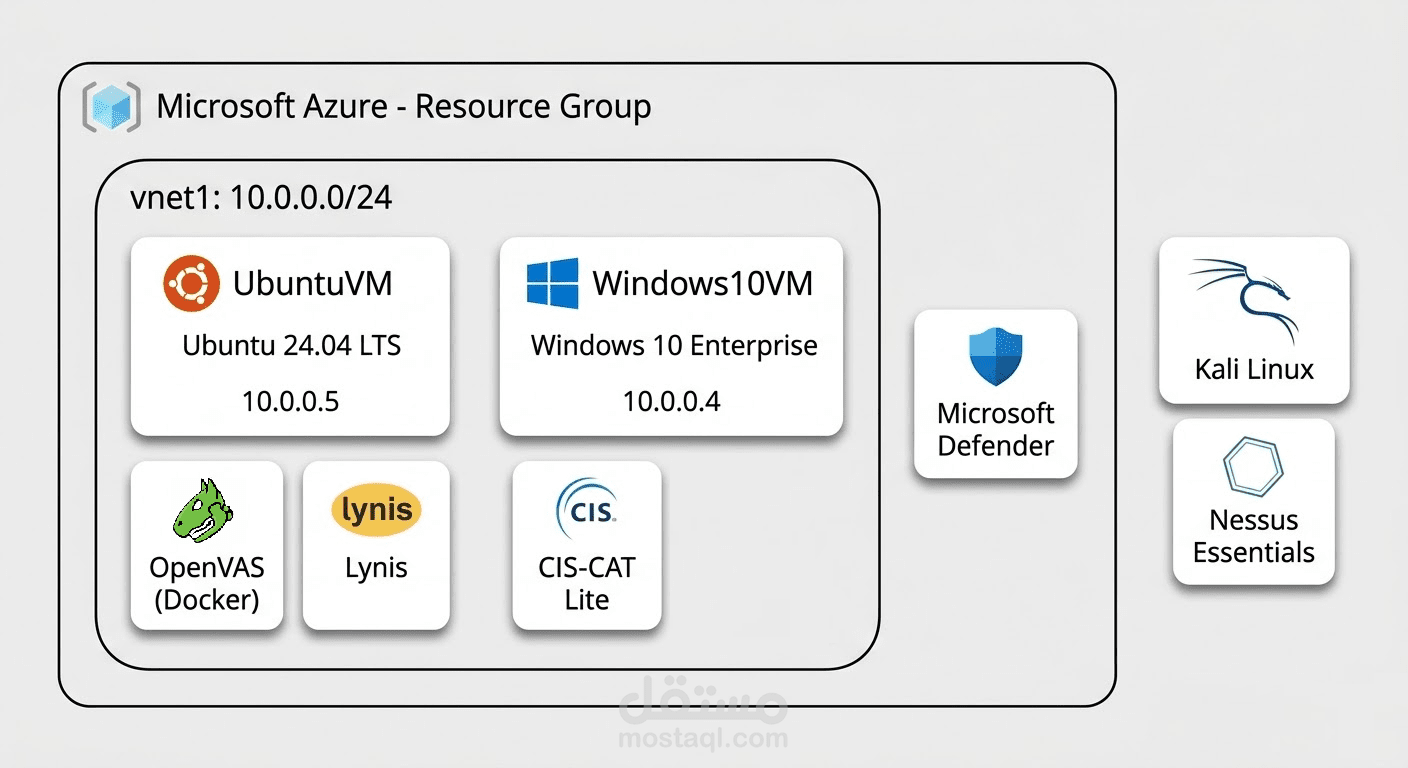Click the Azure Resource Group cube icon
Viewport: 1408px width, 768px height.
[x=109, y=105]
